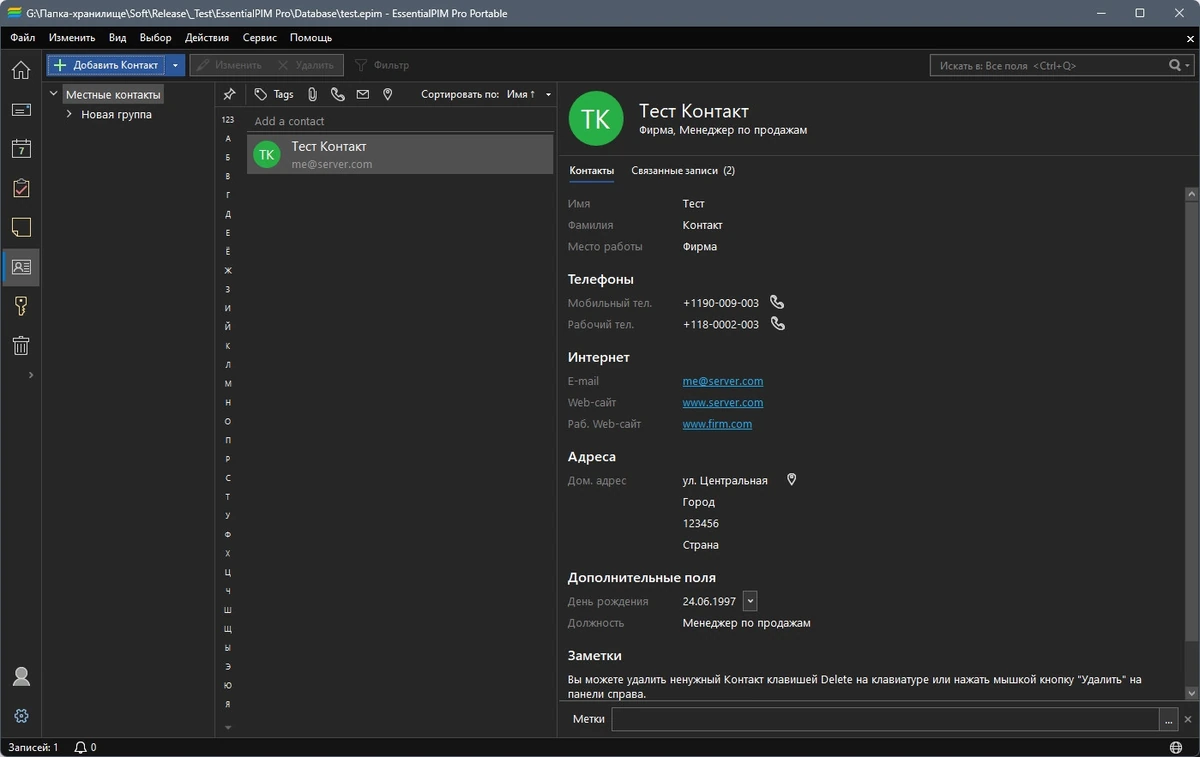Toggle pin on the contact list
This screenshot has height=757, width=1200.
pyautogui.click(x=229, y=94)
